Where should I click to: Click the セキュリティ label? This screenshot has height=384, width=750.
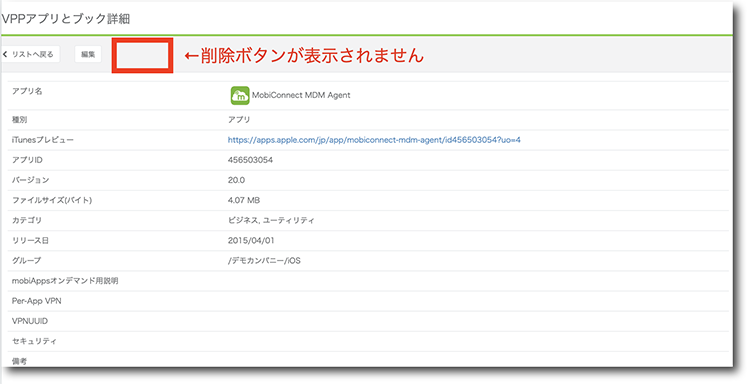[34, 341]
